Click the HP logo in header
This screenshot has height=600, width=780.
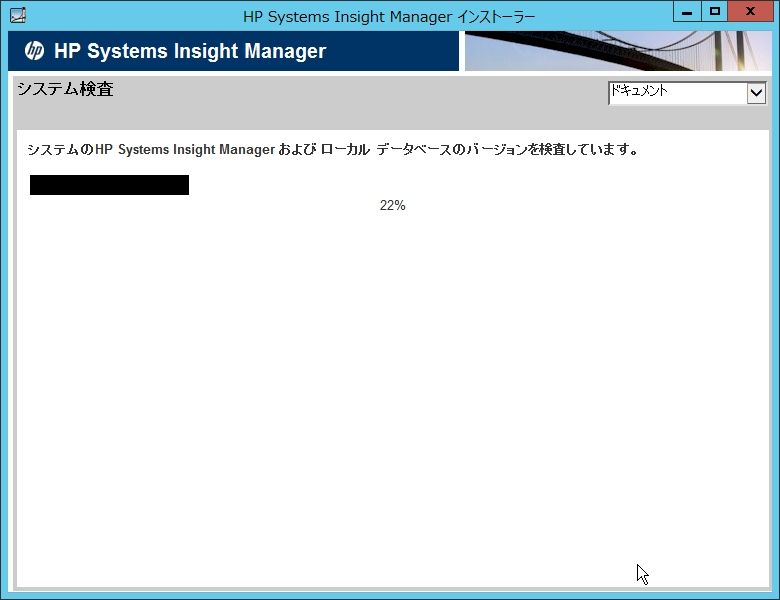click(34, 50)
